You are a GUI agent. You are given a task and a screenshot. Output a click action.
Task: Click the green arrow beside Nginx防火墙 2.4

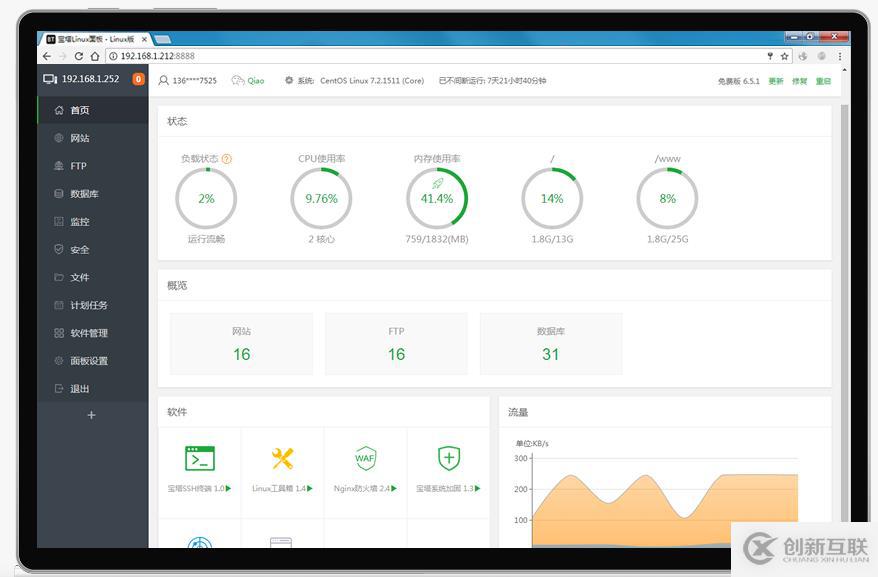click(x=394, y=488)
